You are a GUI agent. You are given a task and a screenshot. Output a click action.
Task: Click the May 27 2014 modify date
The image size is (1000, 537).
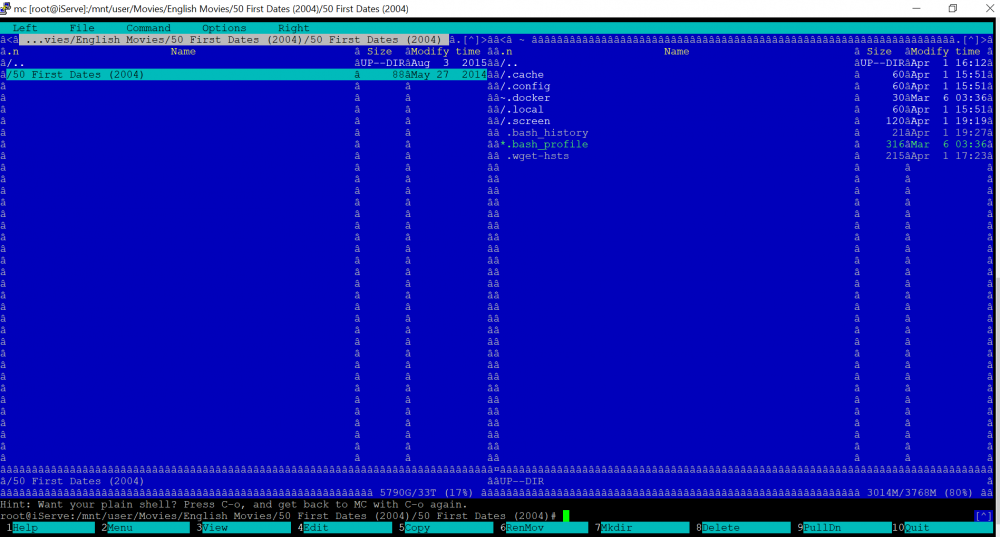[x=449, y=75]
